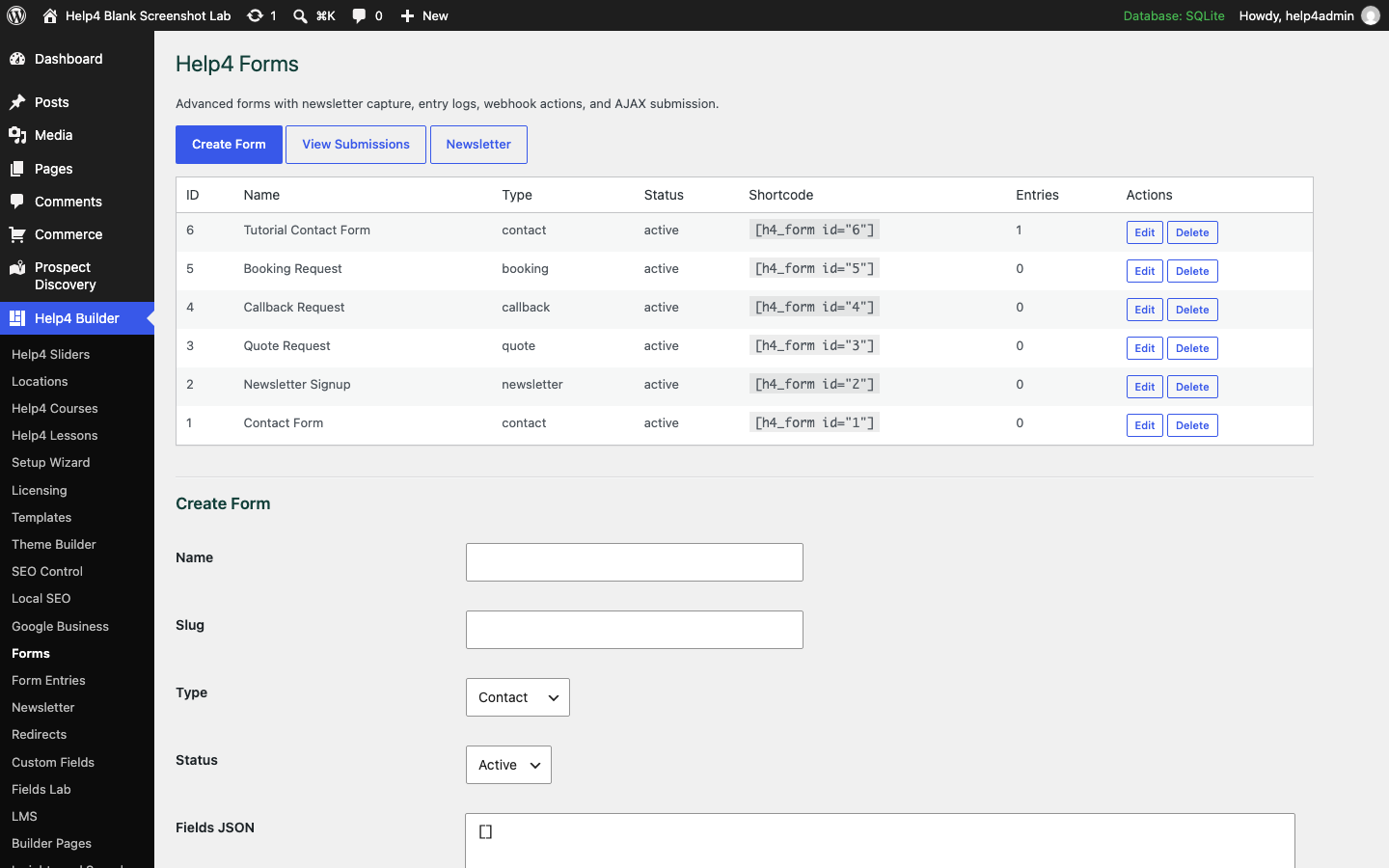
Task: Open Form Entries submenu item
Action: 48,680
